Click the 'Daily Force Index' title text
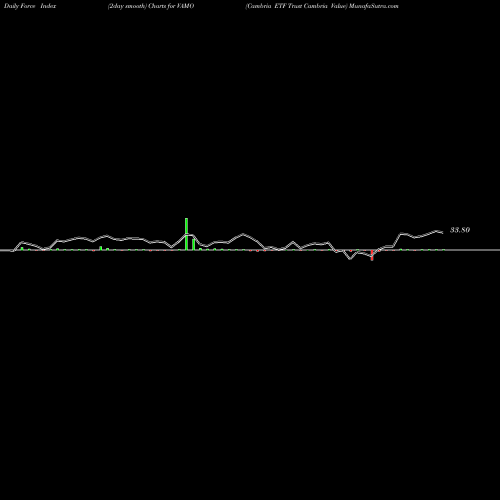 (30, 6)
